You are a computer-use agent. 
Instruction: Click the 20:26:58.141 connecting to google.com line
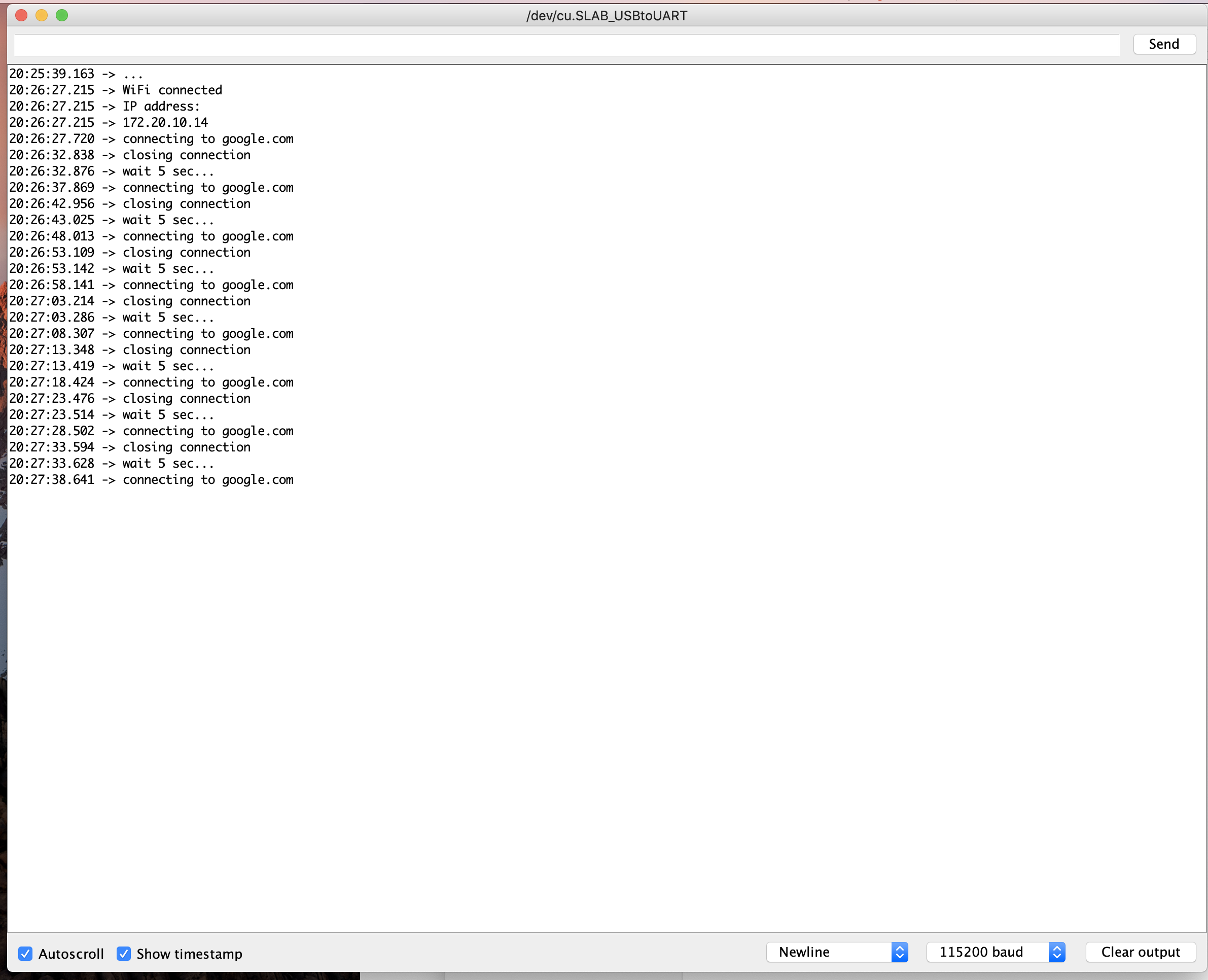[x=151, y=285]
